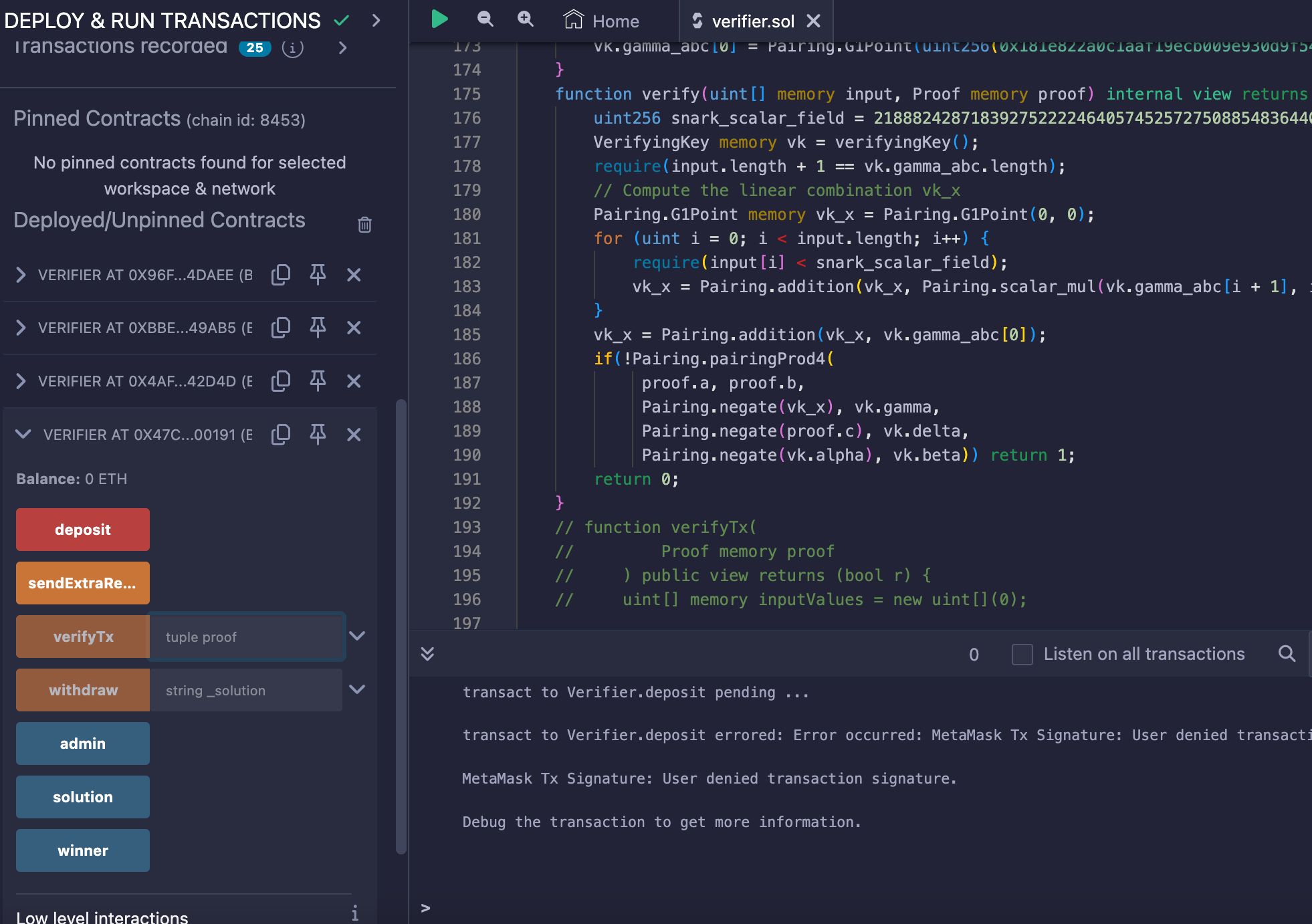Copy address of VERIFIER AT 0X96F...4DAEE
The width and height of the screenshot is (1312, 924).
pos(281,275)
